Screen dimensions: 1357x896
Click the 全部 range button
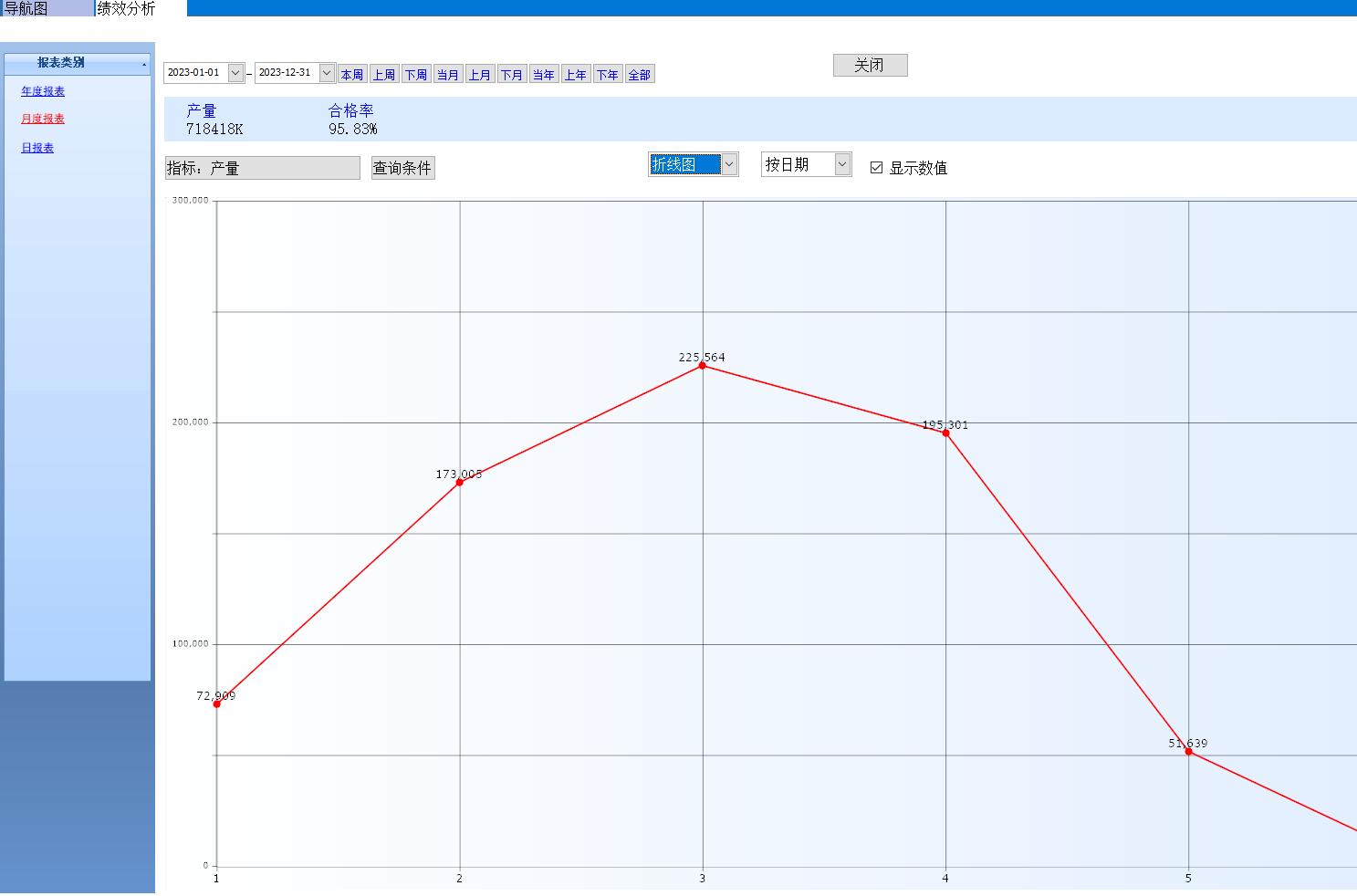(x=640, y=75)
